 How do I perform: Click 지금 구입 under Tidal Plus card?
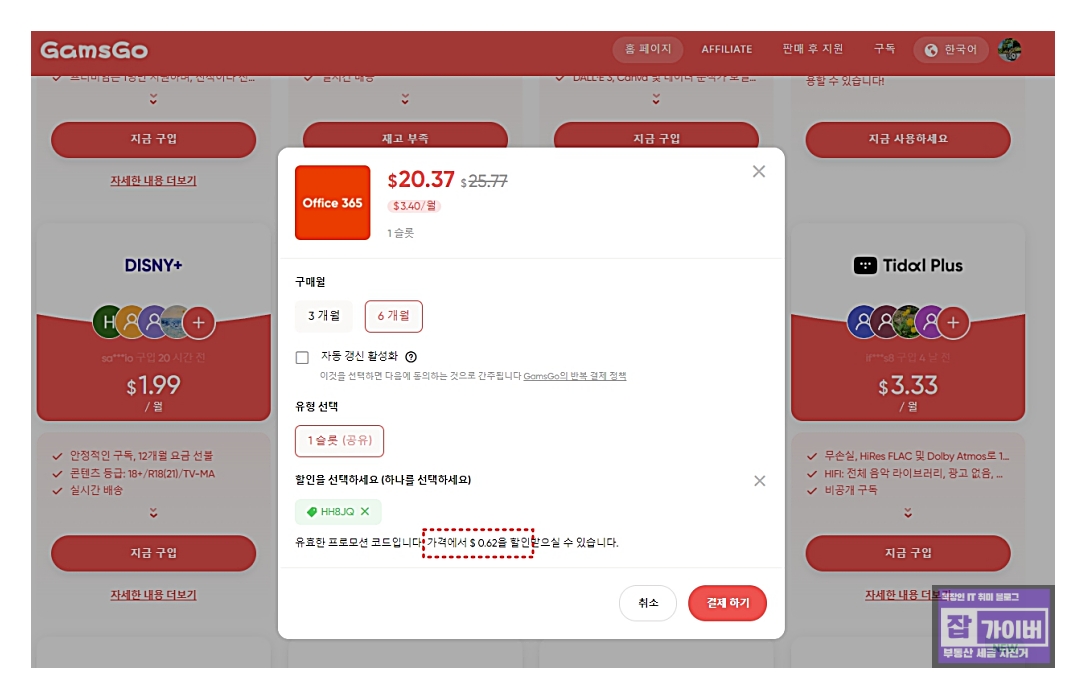907,553
